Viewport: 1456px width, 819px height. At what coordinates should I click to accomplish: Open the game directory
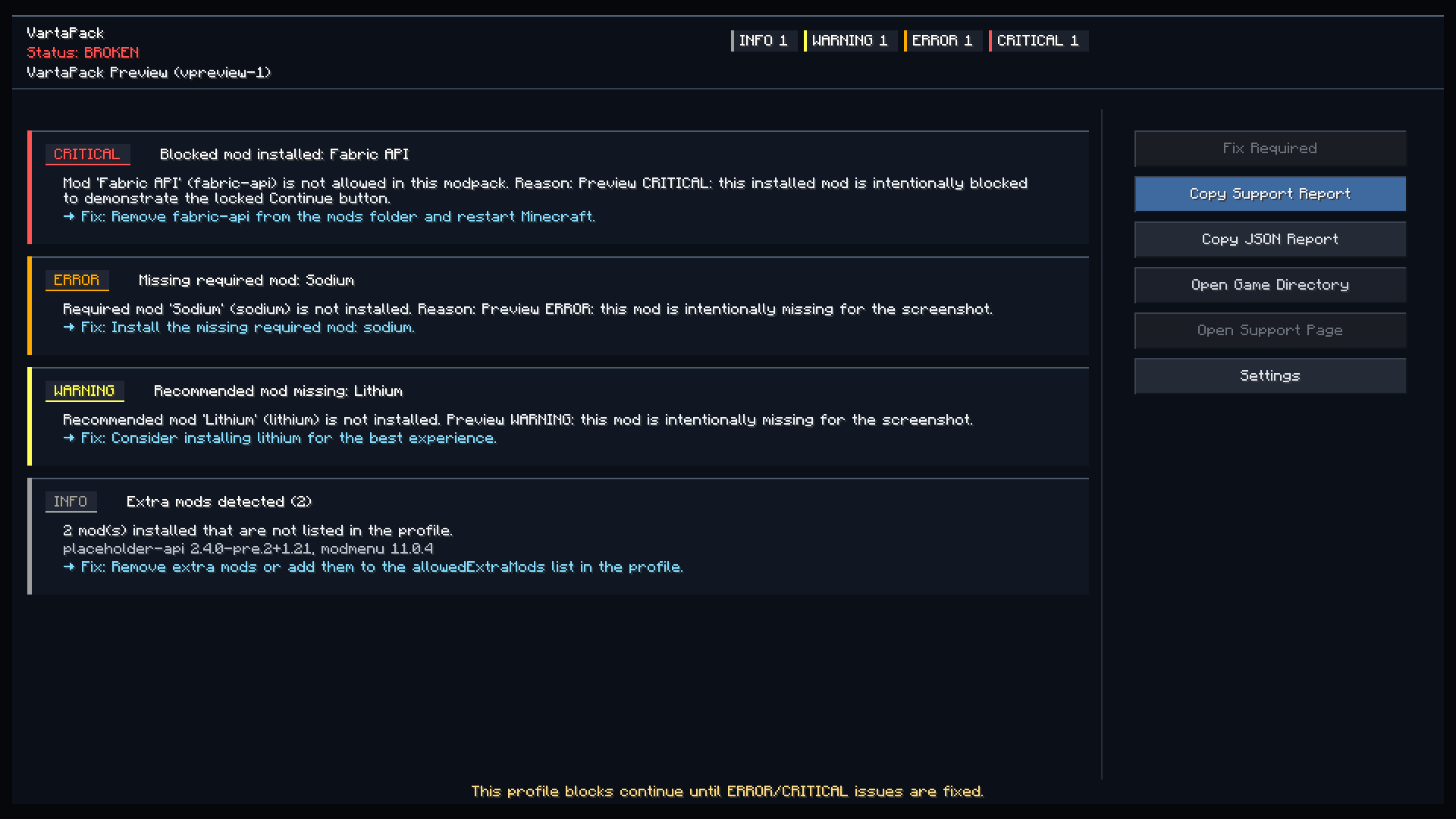(x=1270, y=285)
